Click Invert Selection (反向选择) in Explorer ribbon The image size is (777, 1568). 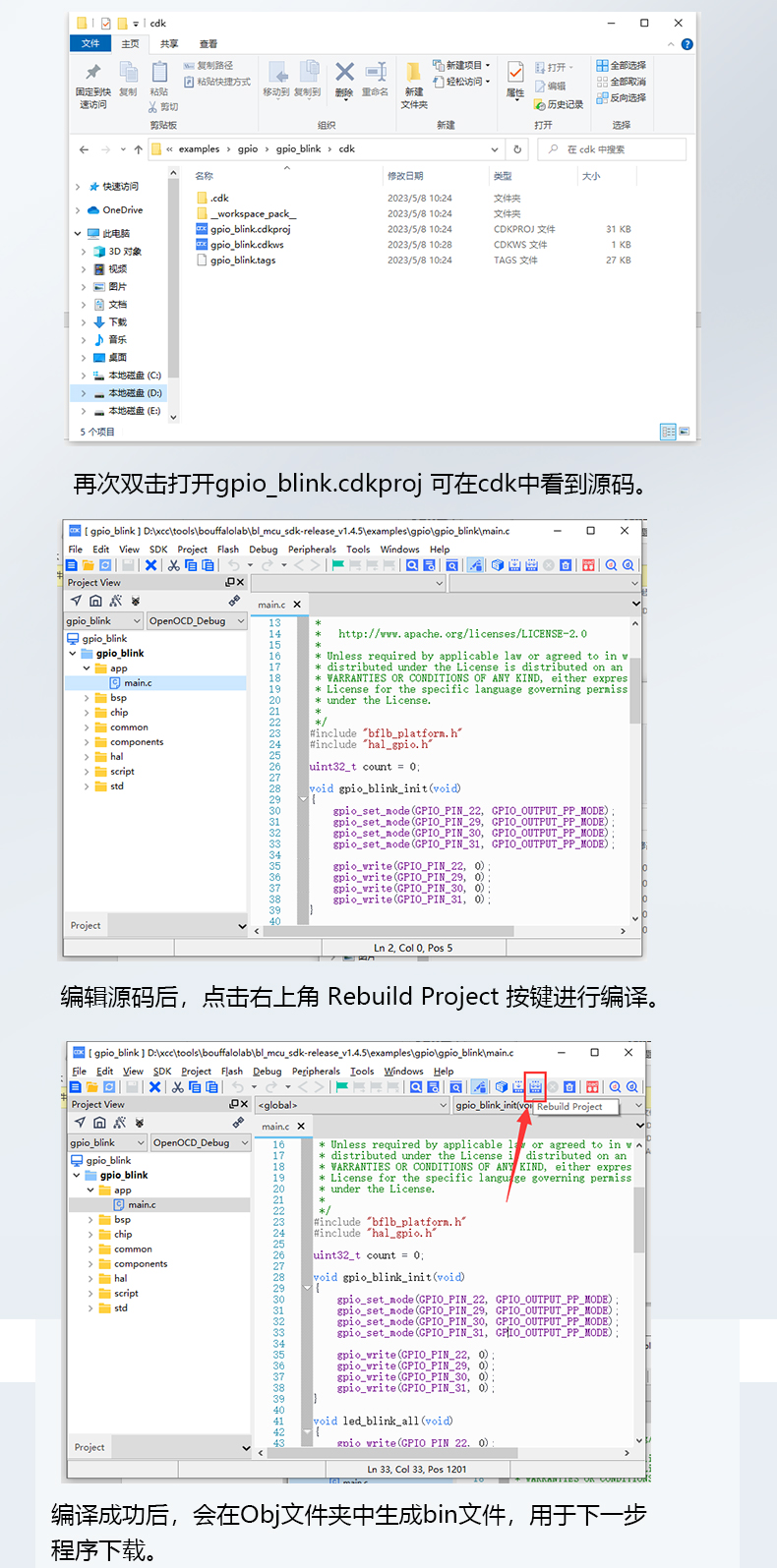pyautogui.click(x=622, y=97)
